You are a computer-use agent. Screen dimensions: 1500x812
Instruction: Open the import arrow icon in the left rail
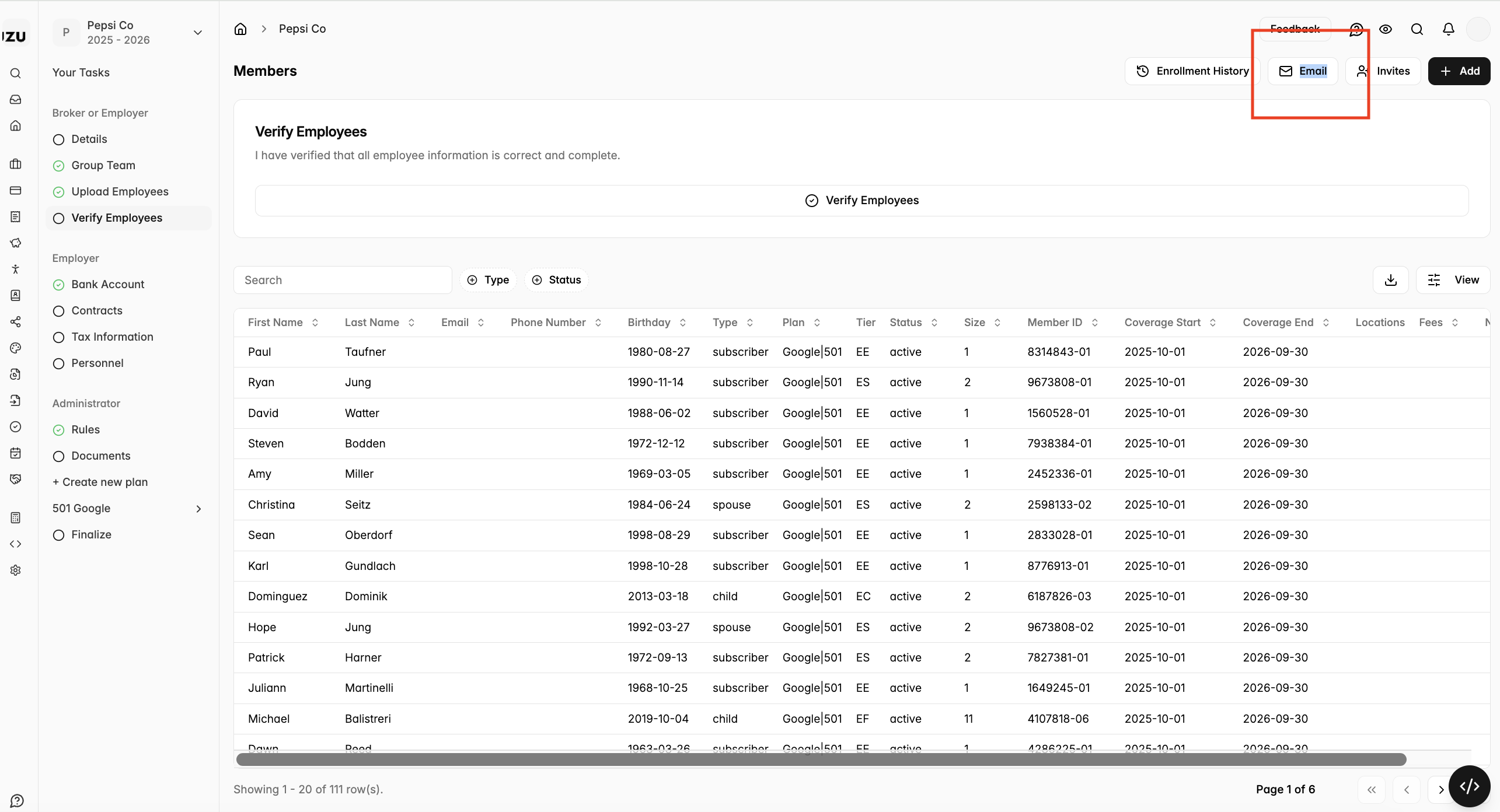tap(16, 400)
